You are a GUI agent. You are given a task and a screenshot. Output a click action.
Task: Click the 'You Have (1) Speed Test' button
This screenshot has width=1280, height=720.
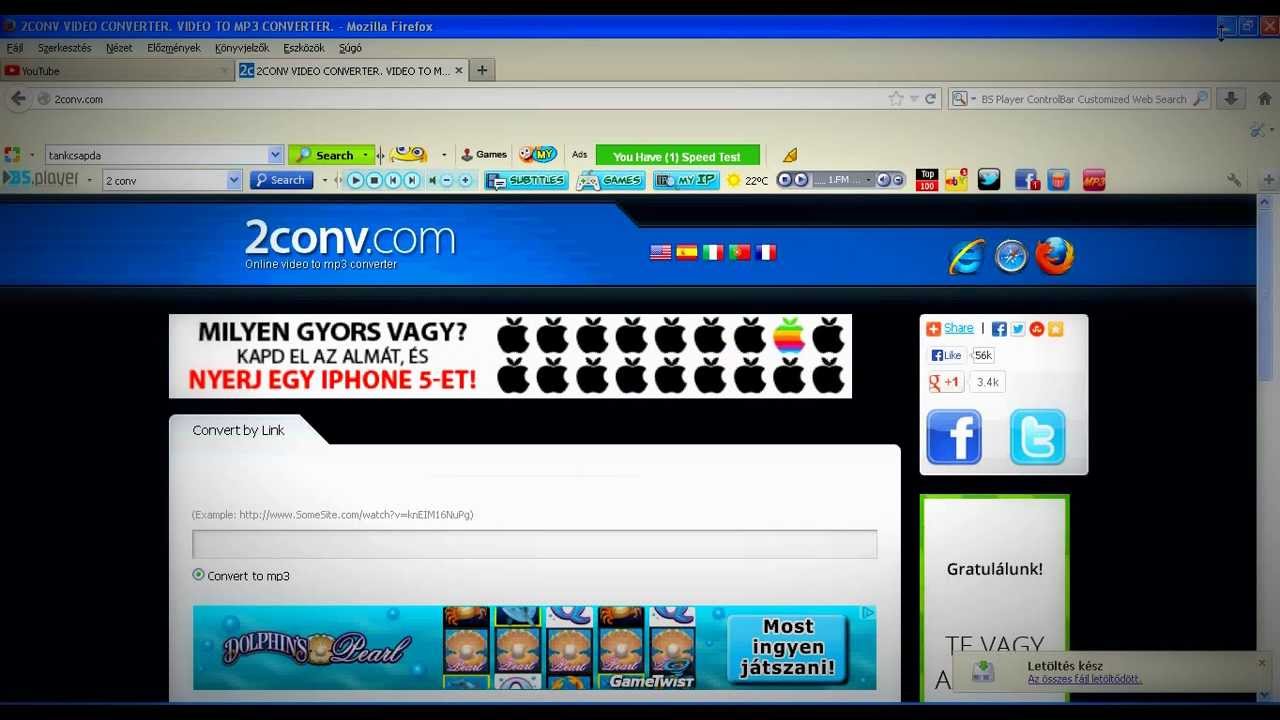click(x=677, y=156)
